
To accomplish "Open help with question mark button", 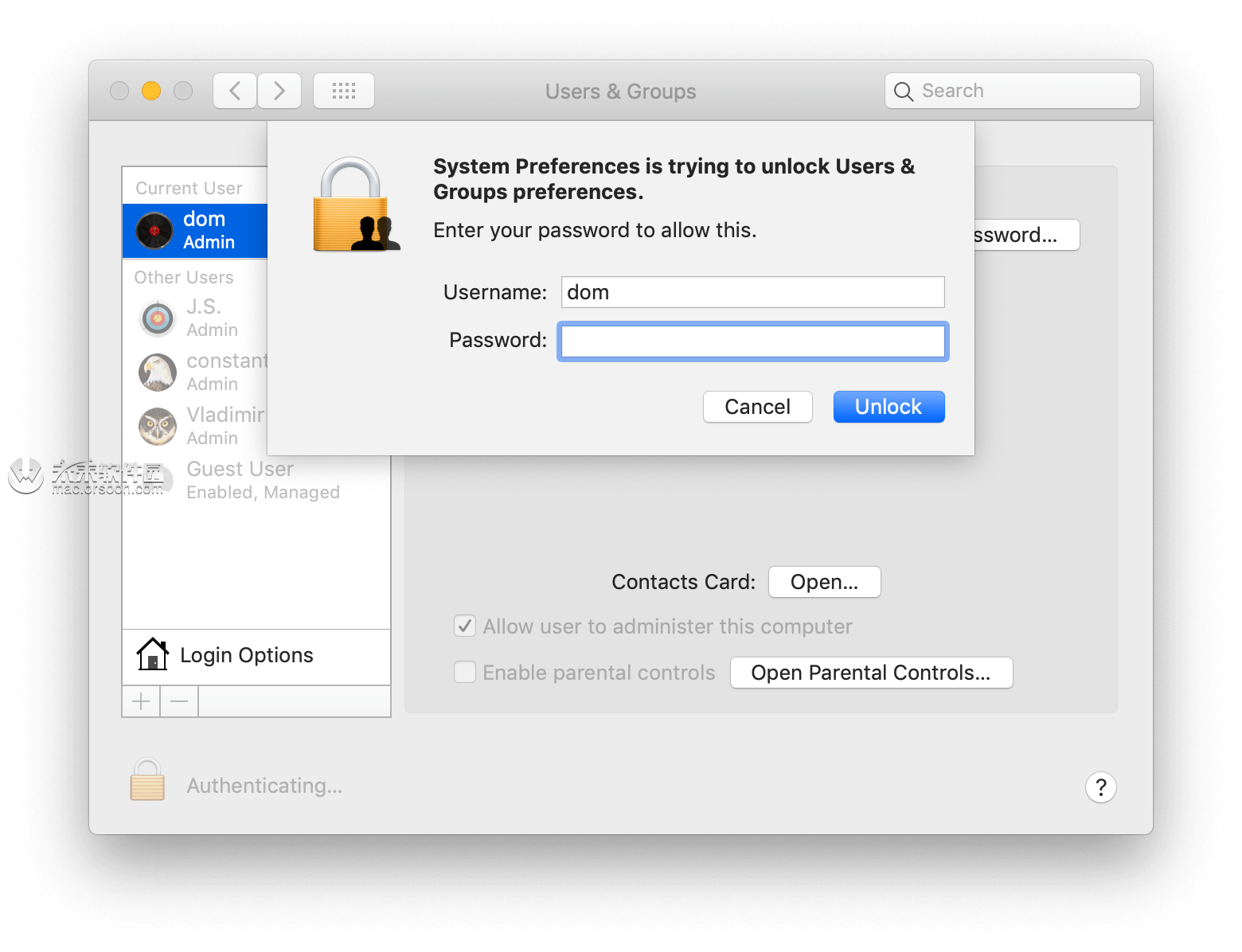I will (1100, 787).
